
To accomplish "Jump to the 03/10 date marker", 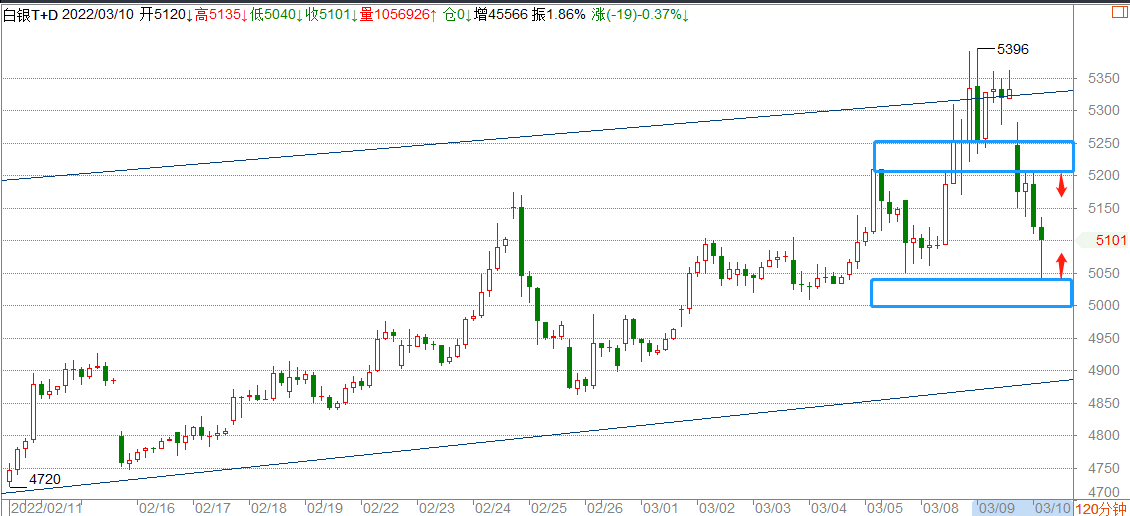I will pyautogui.click(x=1051, y=508).
